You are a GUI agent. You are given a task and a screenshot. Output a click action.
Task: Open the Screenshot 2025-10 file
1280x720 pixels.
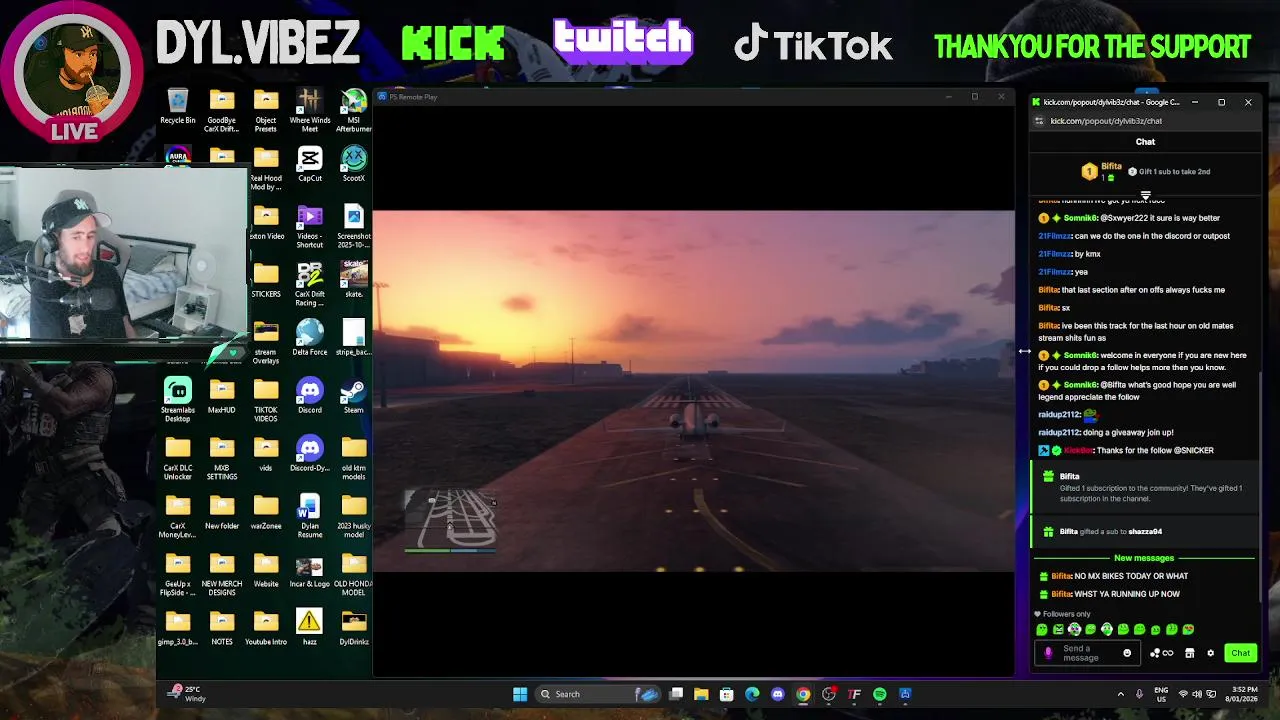pos(354,227)
